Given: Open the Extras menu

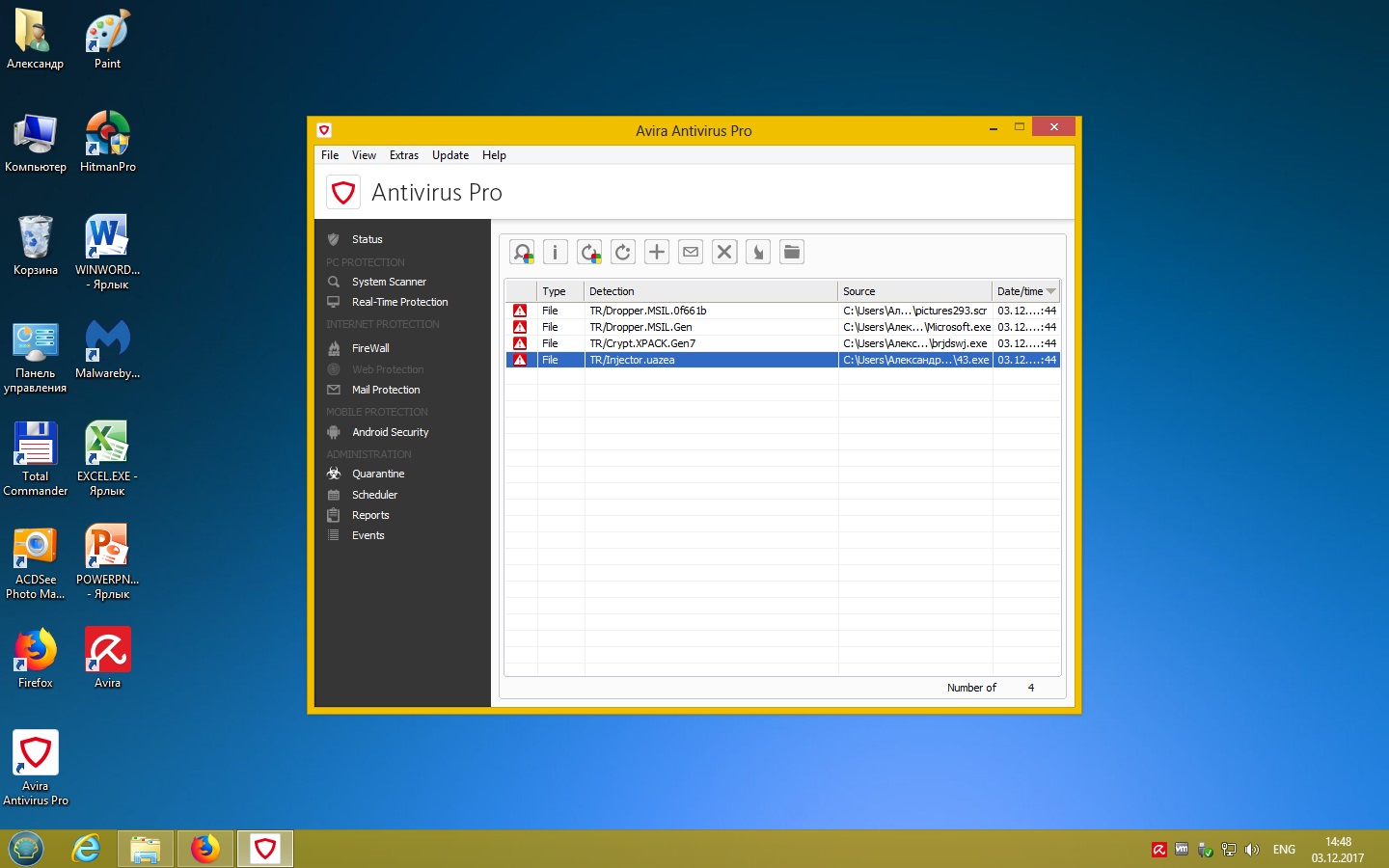Looking at the screenshot, I should pyautogui.click(x=403, y=155).
